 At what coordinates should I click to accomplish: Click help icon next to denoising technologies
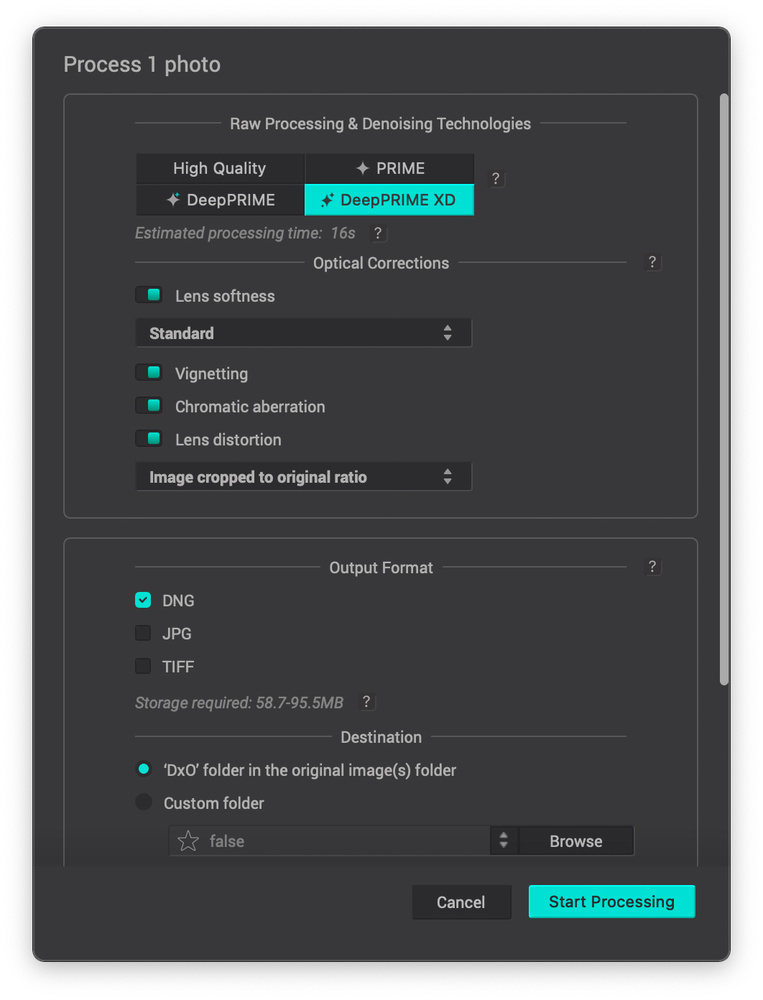496,179
